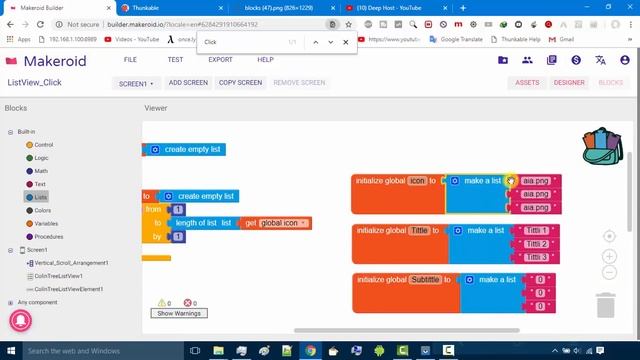
Task: Open the EXPORT menu
Action: click(x=220, y=60)
